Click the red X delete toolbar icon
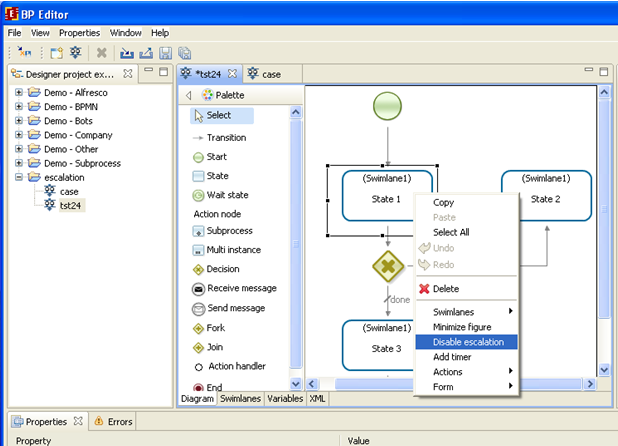 click(101, 53)
